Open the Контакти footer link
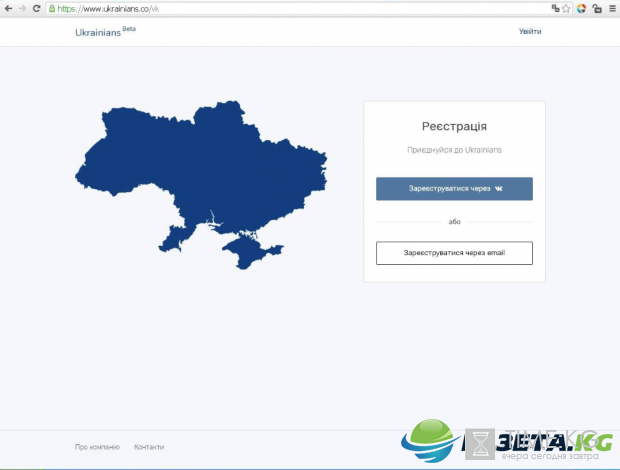Screen dimensions: 620x470 (149, 447)
